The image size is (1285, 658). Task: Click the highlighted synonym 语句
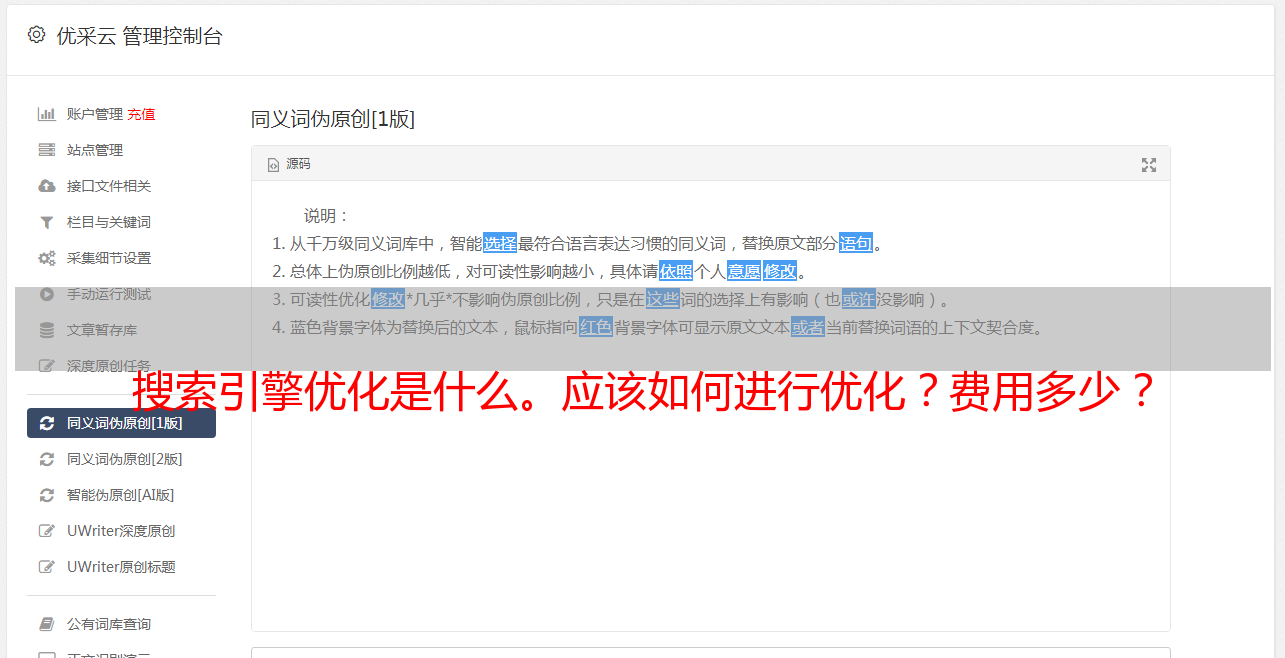pyautogui.click(x=856, y=243)
